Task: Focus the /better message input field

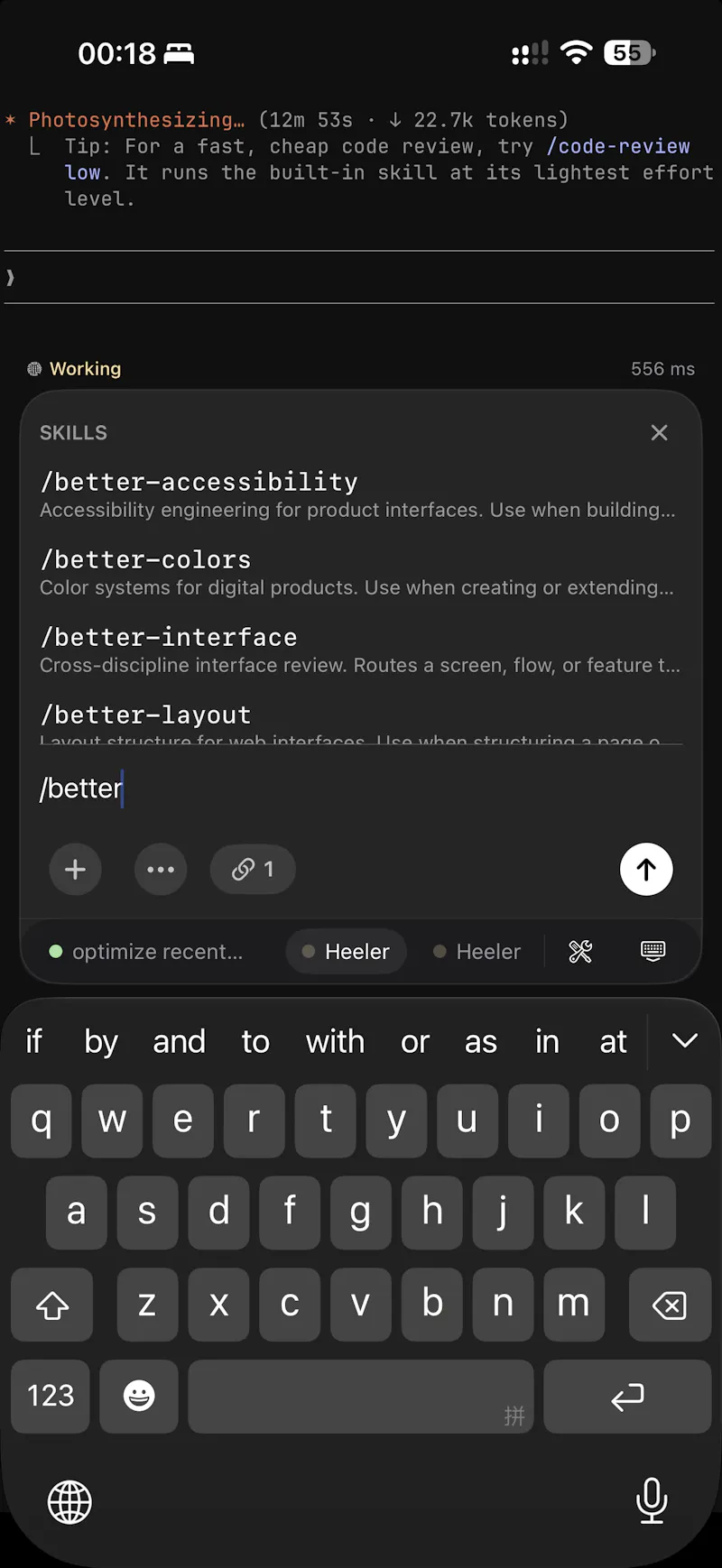Action: 361,789
